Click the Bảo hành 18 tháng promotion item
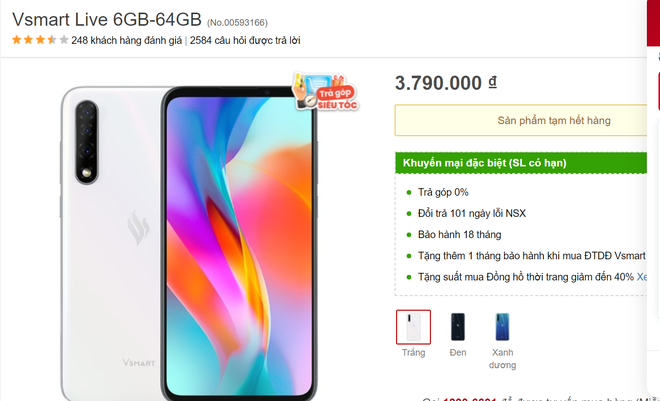 pyautogui.click(x=459, y=234)
